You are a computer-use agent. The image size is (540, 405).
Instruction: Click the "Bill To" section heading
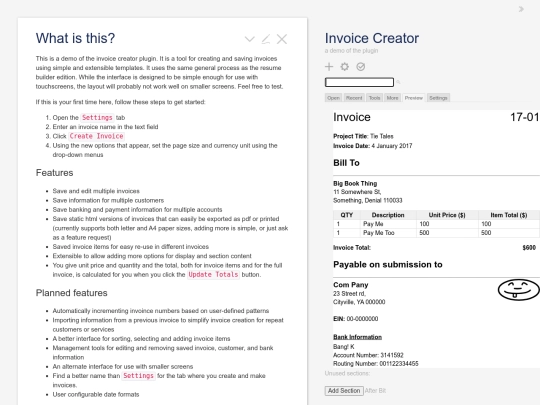(346, 163)
